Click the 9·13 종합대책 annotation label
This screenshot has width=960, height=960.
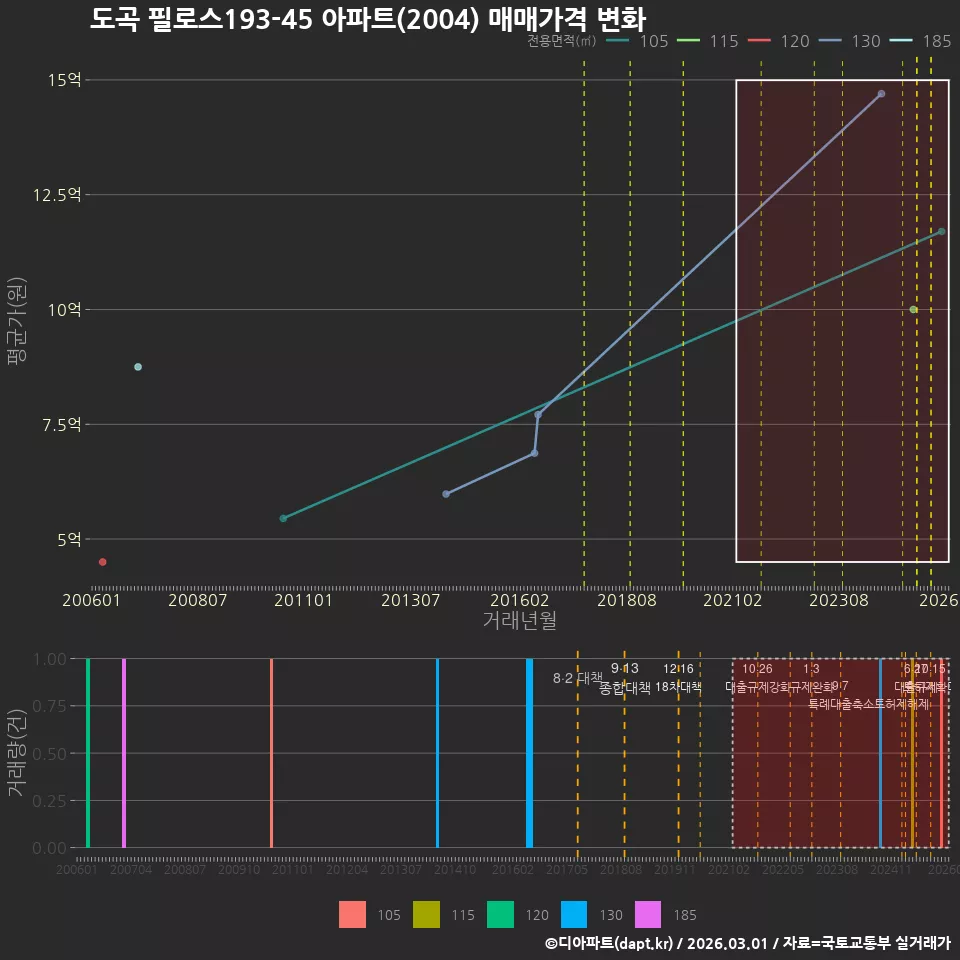pyautogui.click(x=624, y=678)
